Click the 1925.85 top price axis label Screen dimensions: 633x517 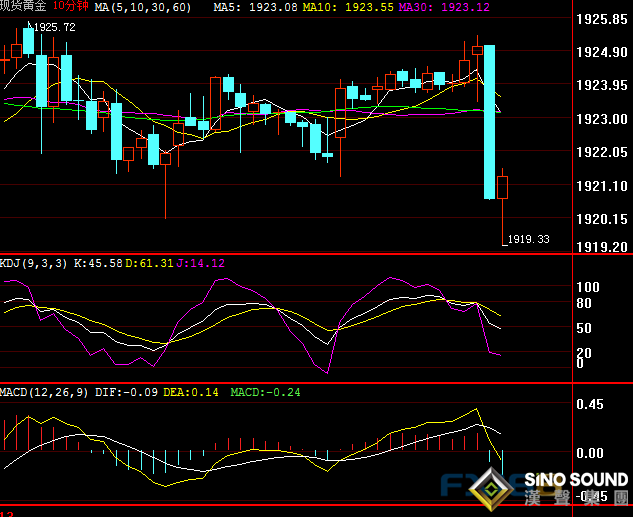point(602,19)
